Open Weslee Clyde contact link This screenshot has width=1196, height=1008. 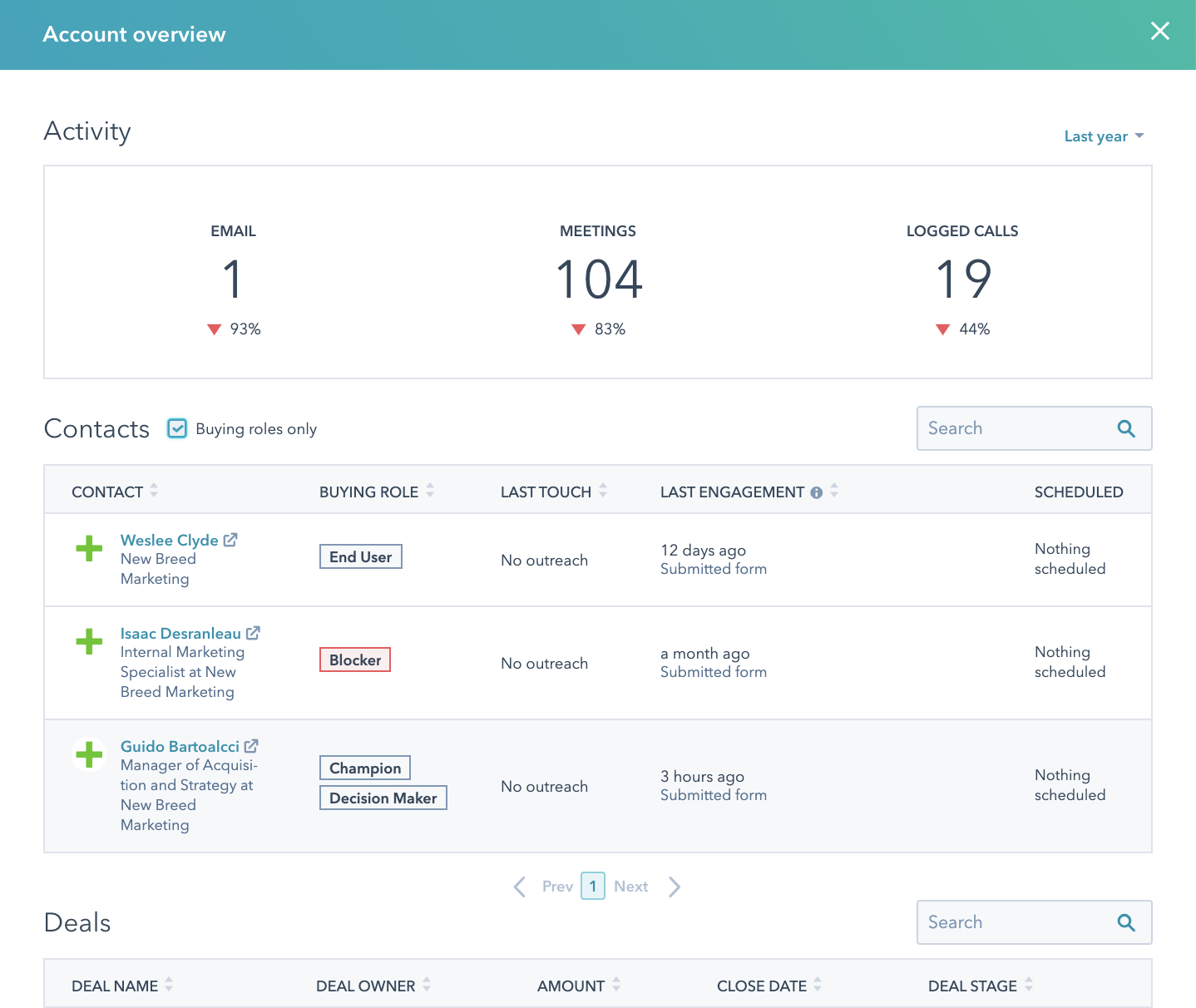[170, 540]
